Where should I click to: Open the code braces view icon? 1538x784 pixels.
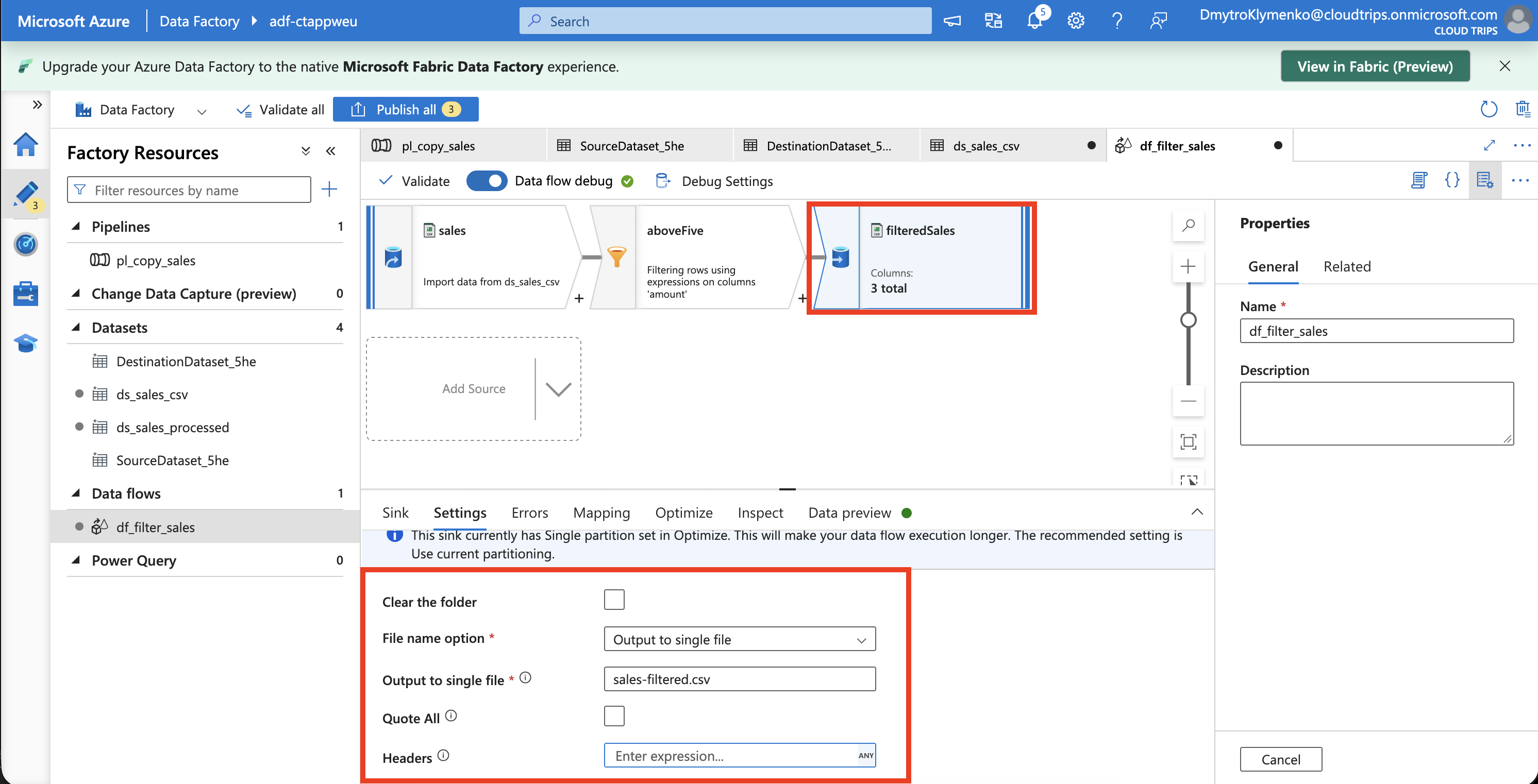pyautogui.click(x=1452, y=180)
